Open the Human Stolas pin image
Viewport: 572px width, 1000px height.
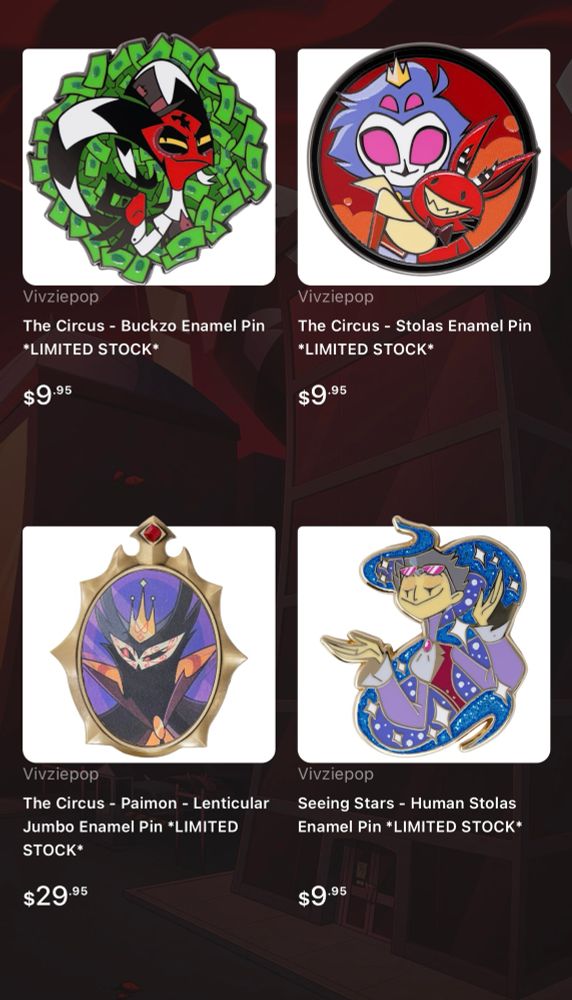click(423, 644)
